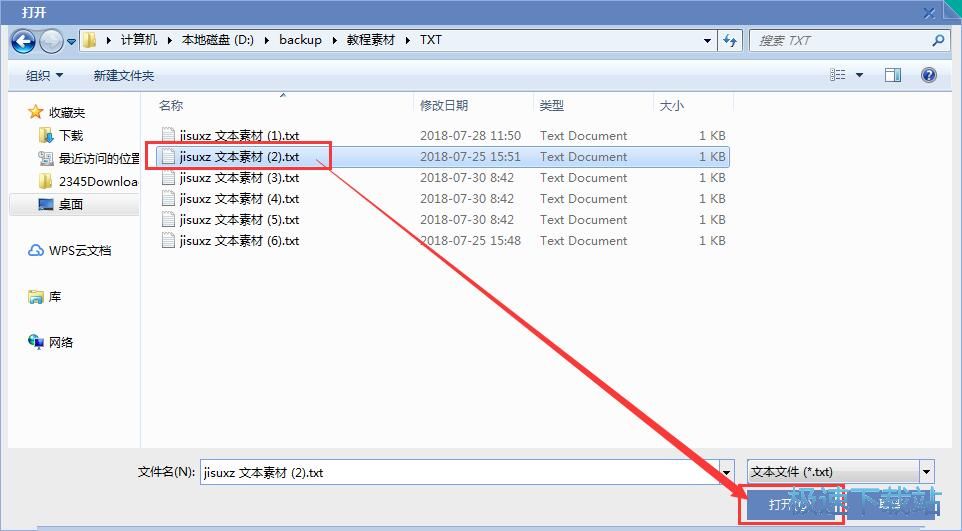Viewport: 962px width, 531px height.
Task: Open the file name history dropdown arrow
Action: tap(726, 472)
